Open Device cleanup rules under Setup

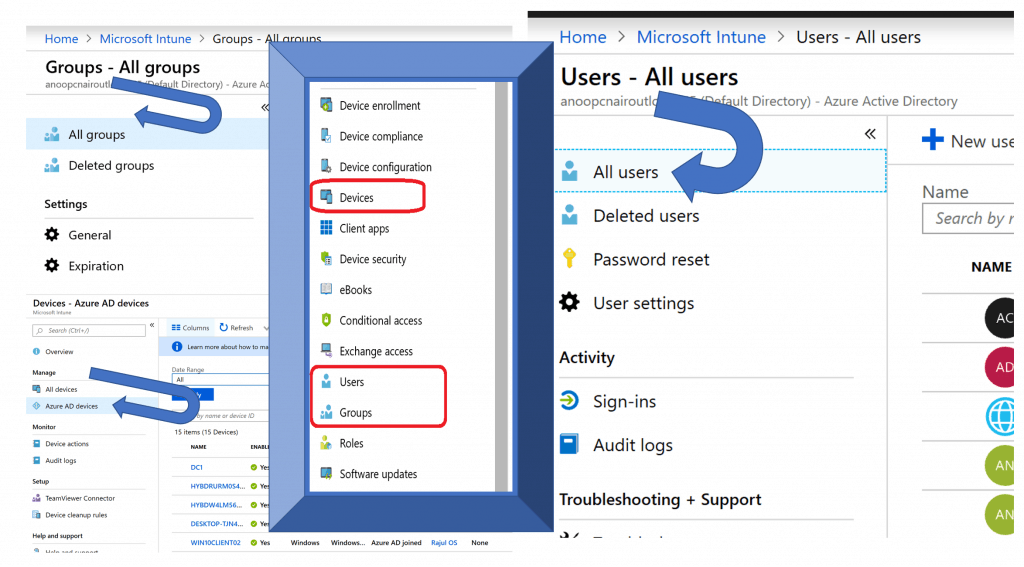point(70,515)
